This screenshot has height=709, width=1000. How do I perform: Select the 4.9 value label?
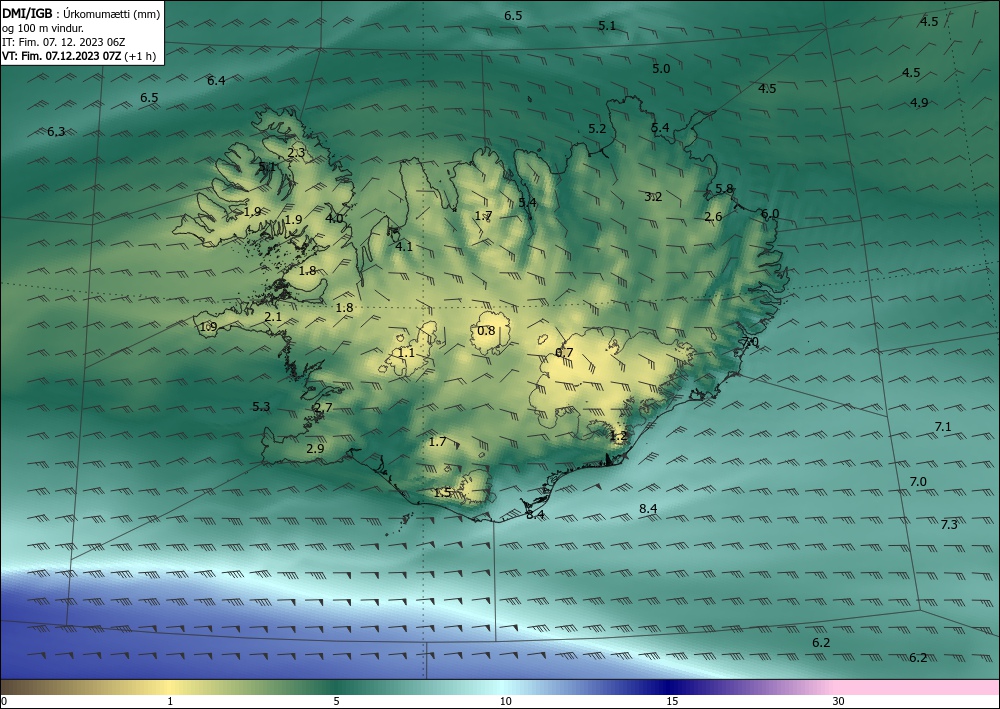point(919,103)
